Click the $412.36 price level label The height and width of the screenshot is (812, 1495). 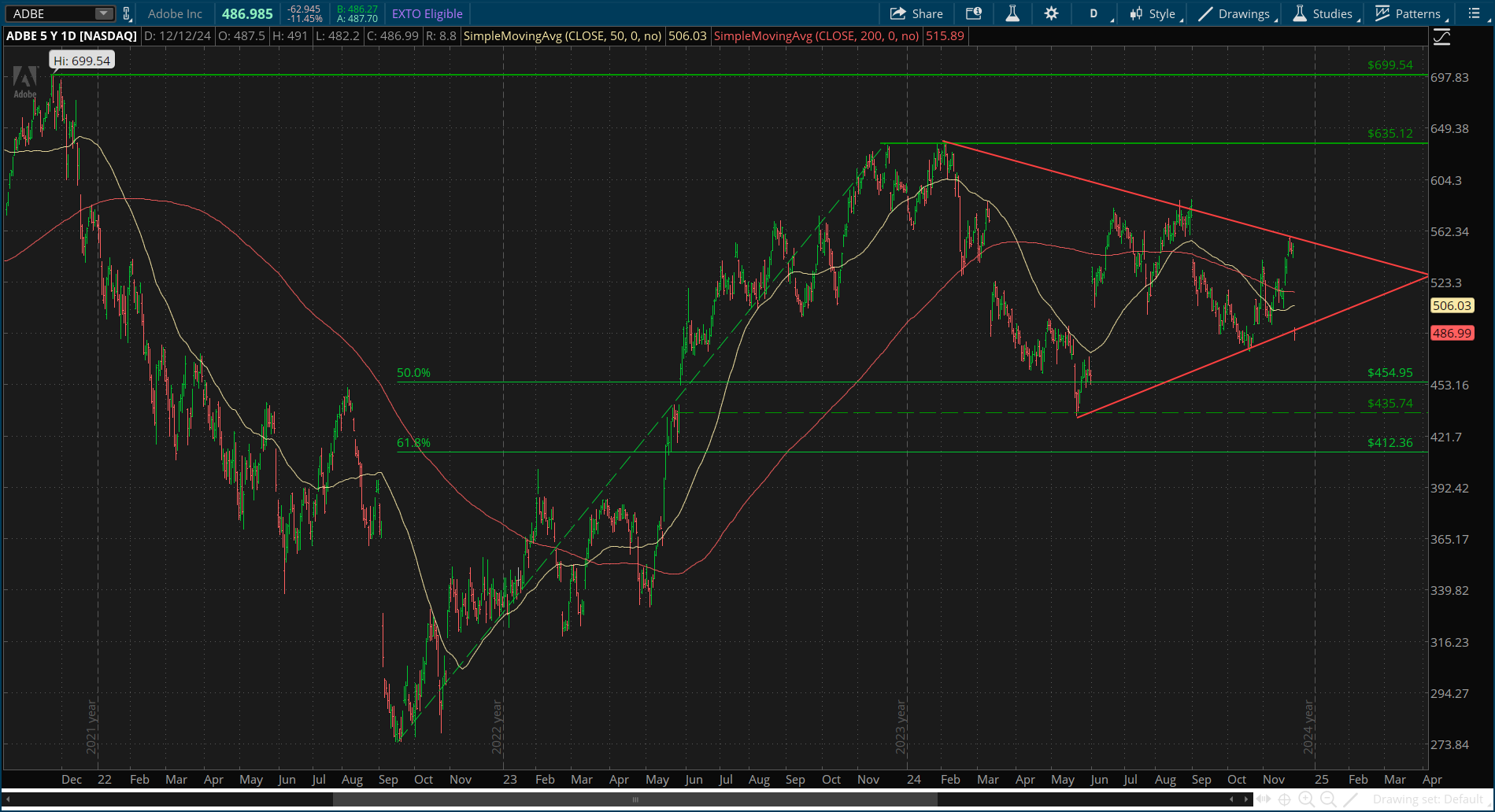1390,443
